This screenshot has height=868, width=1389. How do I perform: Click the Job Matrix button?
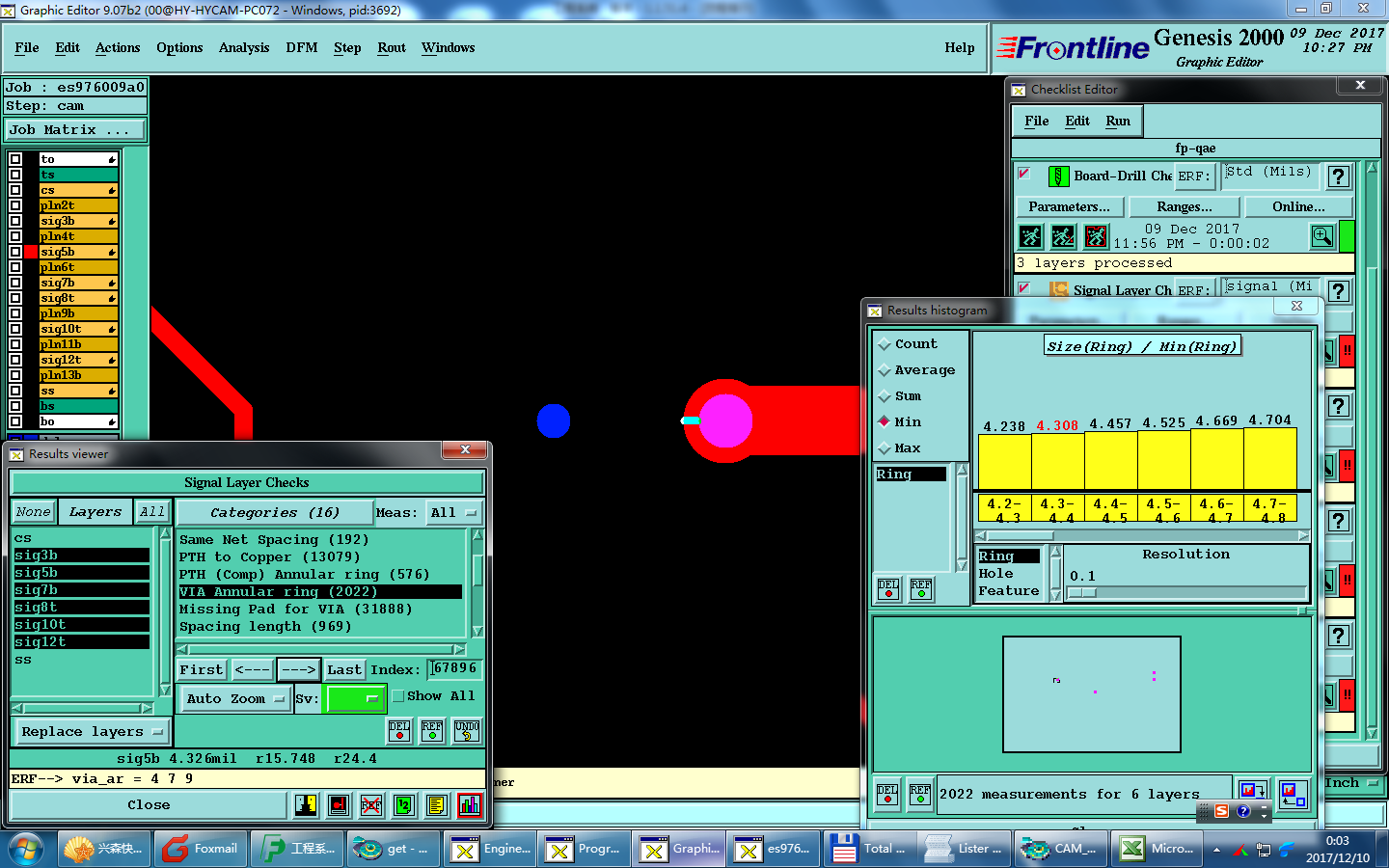tap(75, 129)
